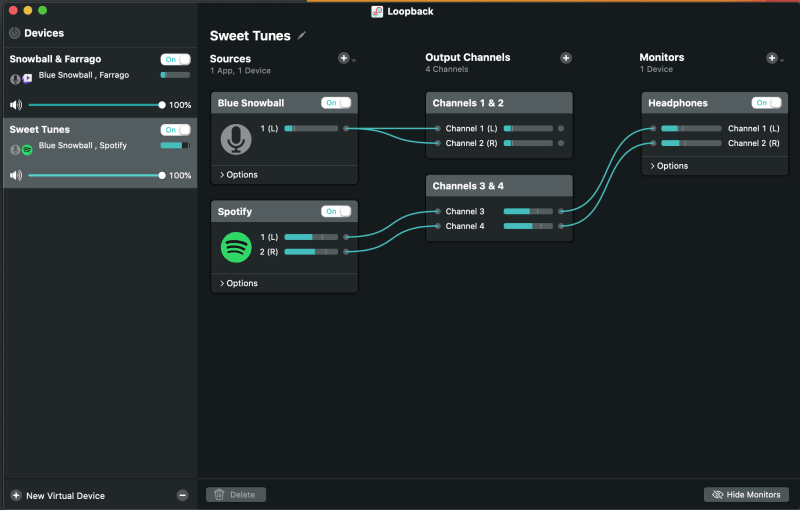Open dropdown arrow next to Sources plus
The width and height of the screenshot is (800, 510).
coord(354,61)
